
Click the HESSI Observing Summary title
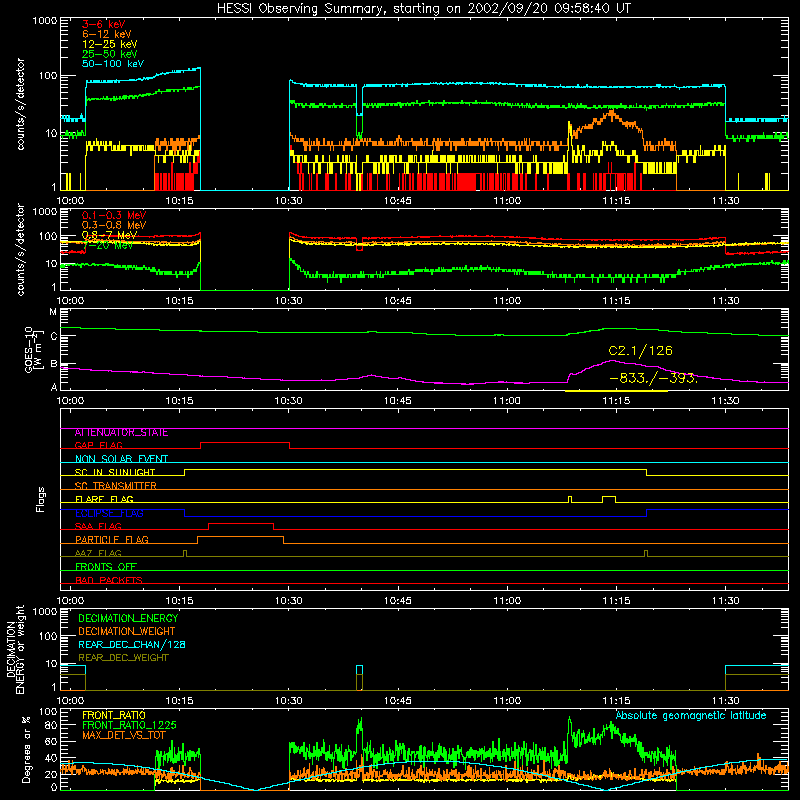tap(424, 8)
